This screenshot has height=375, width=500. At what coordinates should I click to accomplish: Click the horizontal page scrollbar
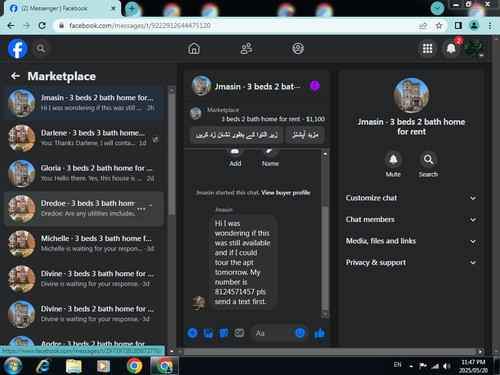click(329, 351)
